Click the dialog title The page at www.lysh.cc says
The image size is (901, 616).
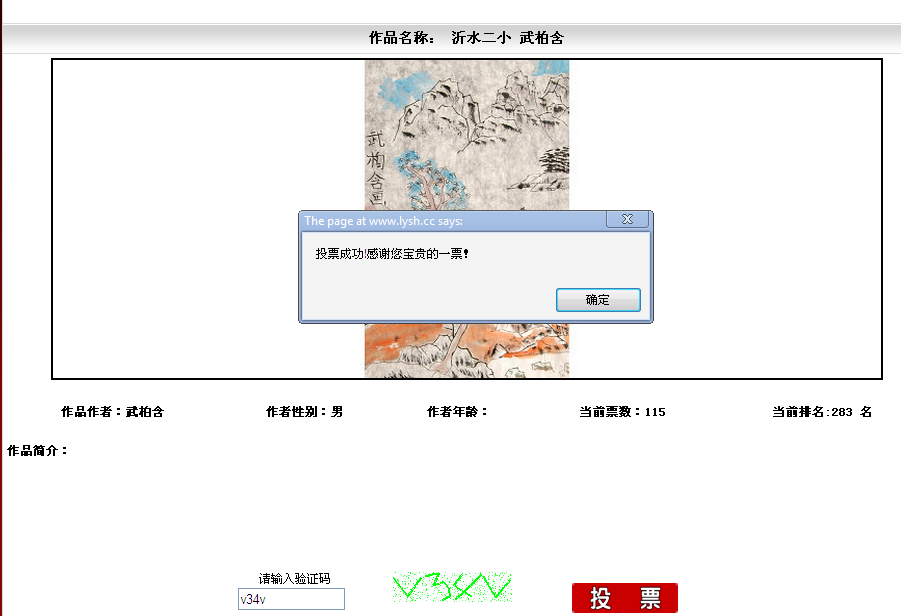click(383, 221)
